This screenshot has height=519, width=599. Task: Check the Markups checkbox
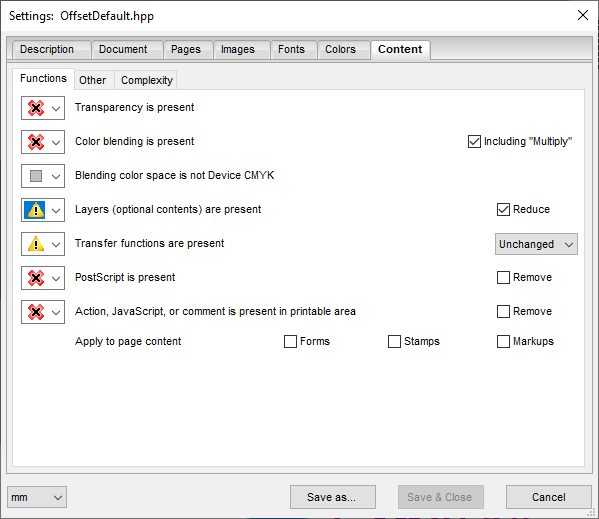pos(503,341)
